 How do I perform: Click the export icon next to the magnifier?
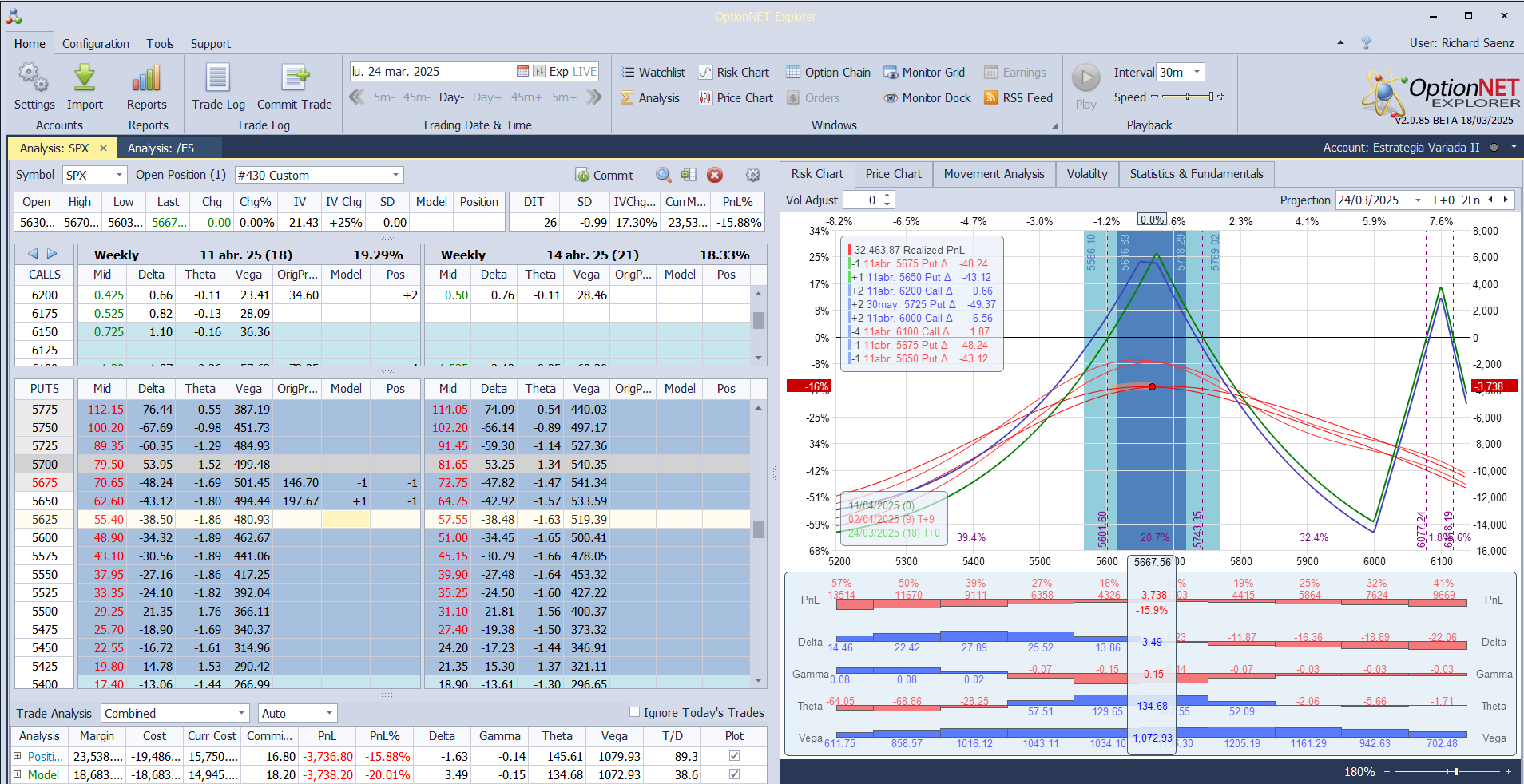[x=689, y=175]
